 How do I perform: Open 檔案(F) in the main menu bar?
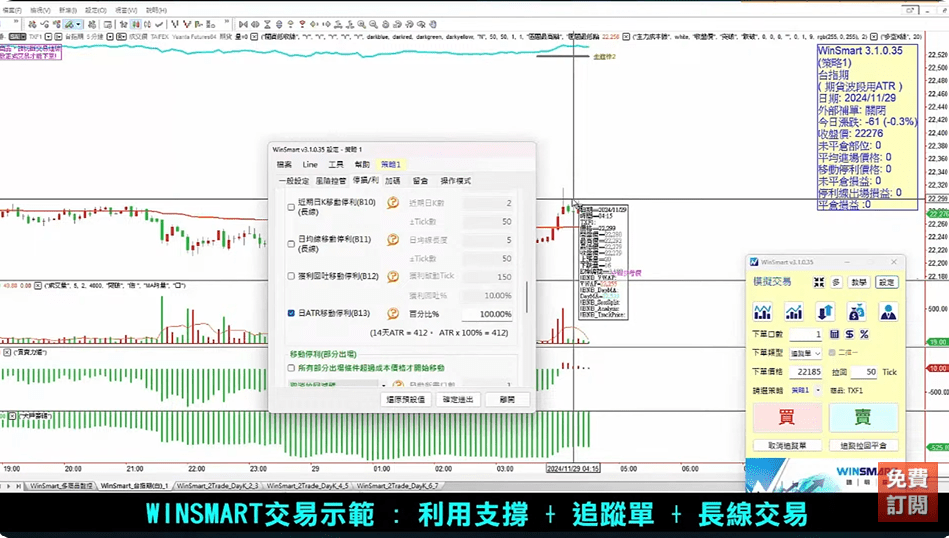pos(11,10)
